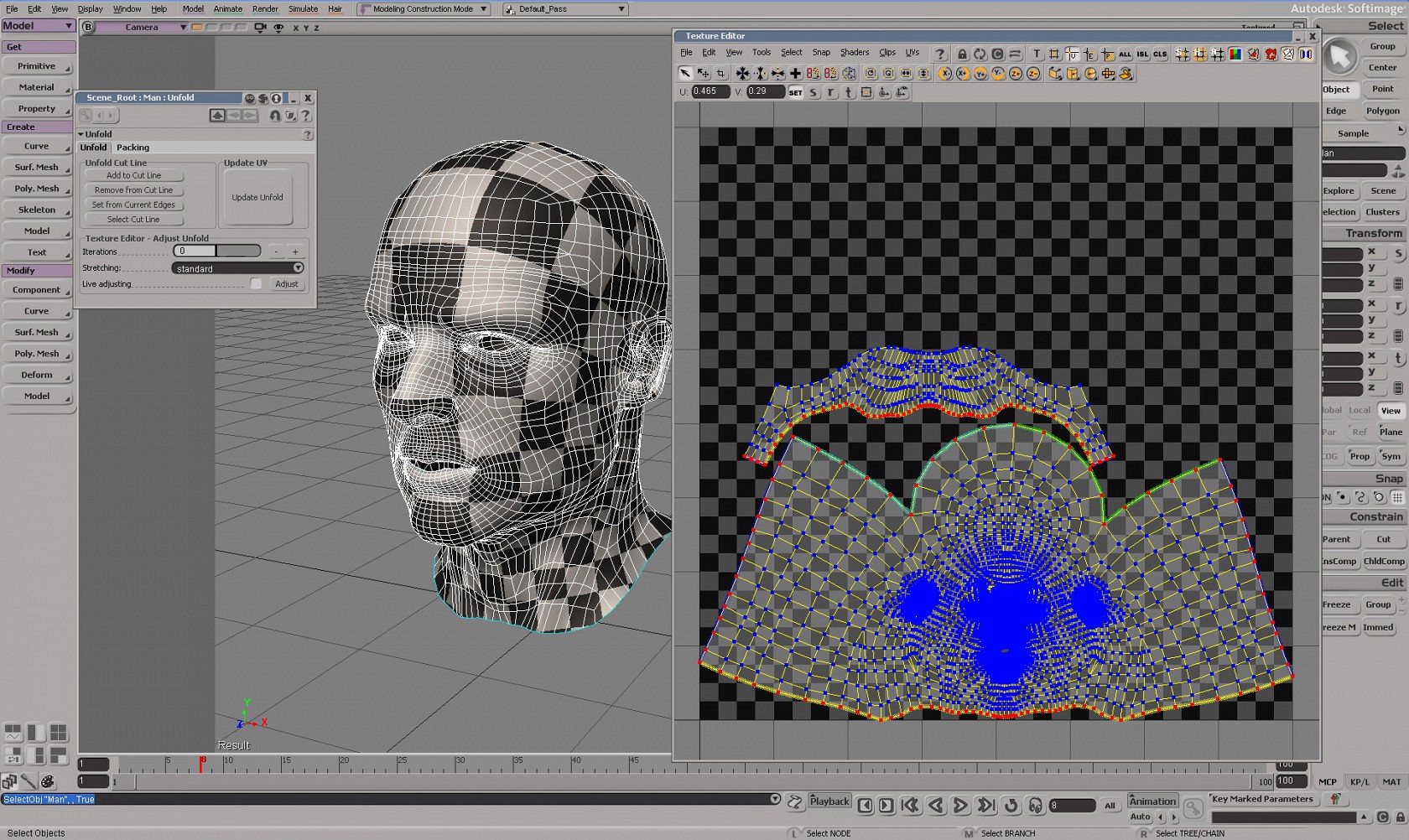Open the Poly. Mesh menu under Create
The width and height of the screenshot is (1409, 840).
pyautogui.click(x=37, y=189)
